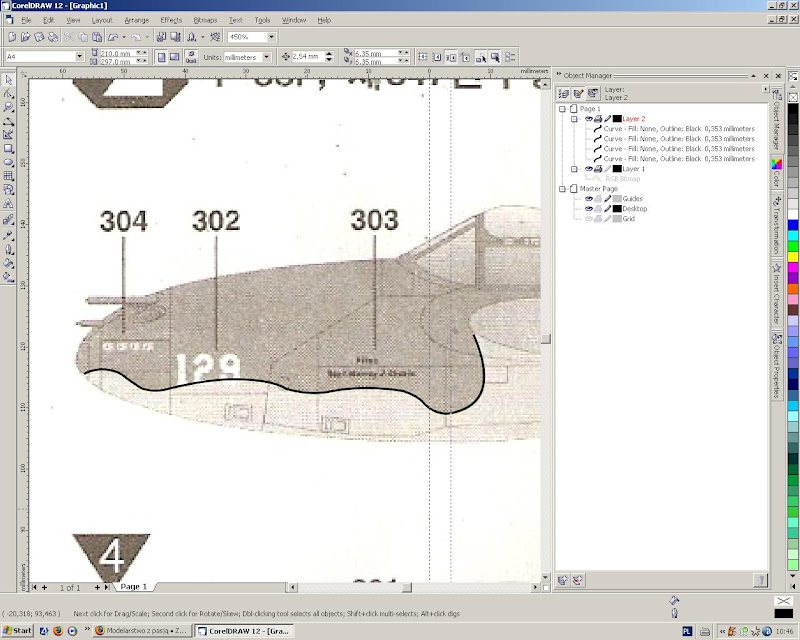Screen dimensions: 800x640
Task: Open the Undo history dropdown arrow
Action: click(123, 37)
